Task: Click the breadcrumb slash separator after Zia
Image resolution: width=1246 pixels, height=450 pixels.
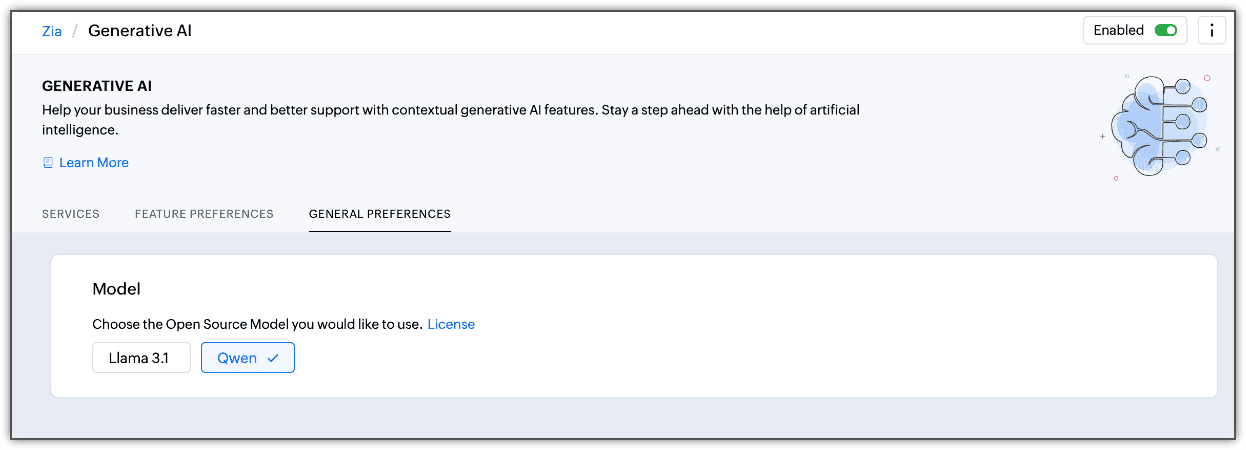Action: pos(75,31)
